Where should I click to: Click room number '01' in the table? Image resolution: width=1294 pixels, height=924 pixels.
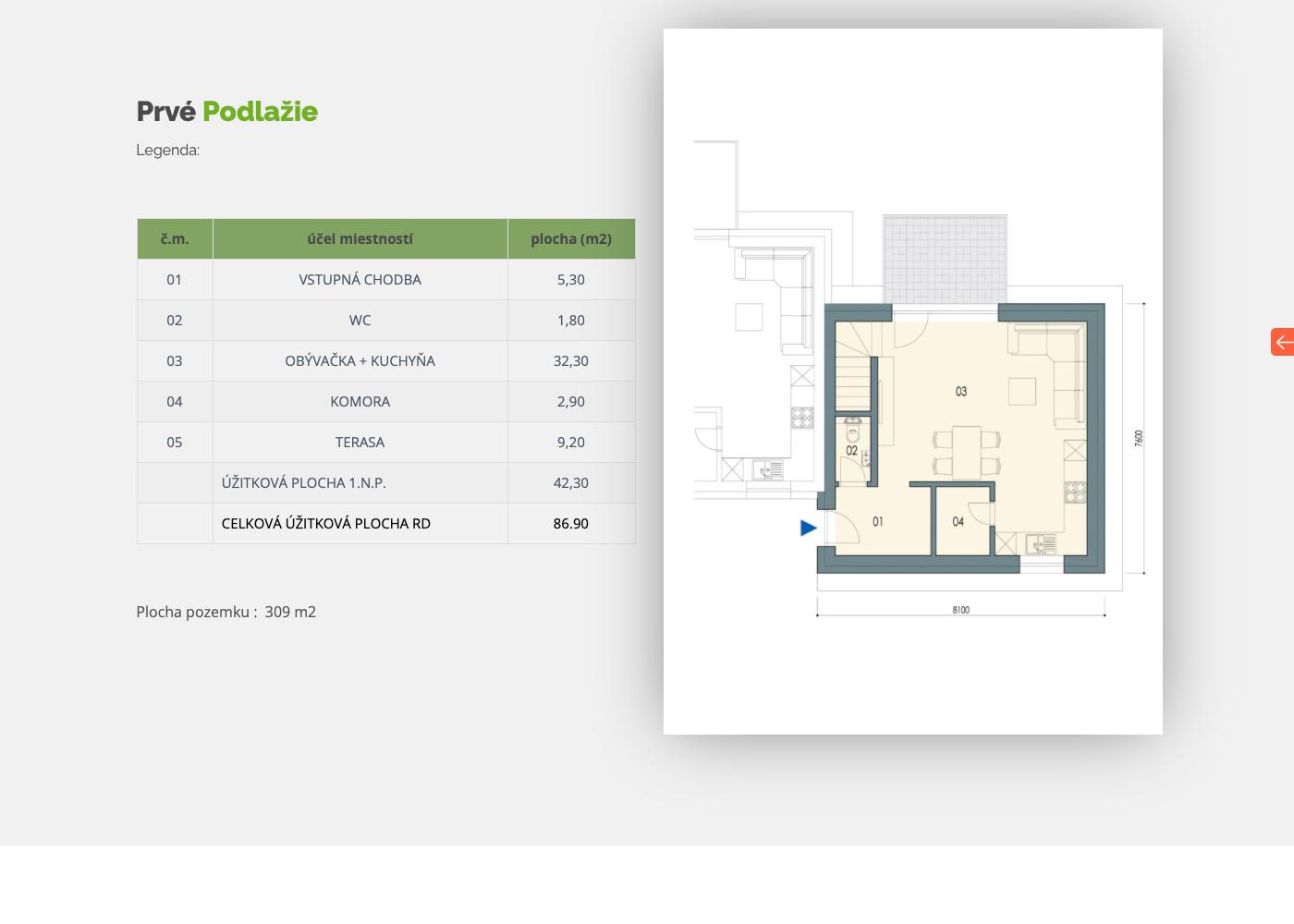175,279
